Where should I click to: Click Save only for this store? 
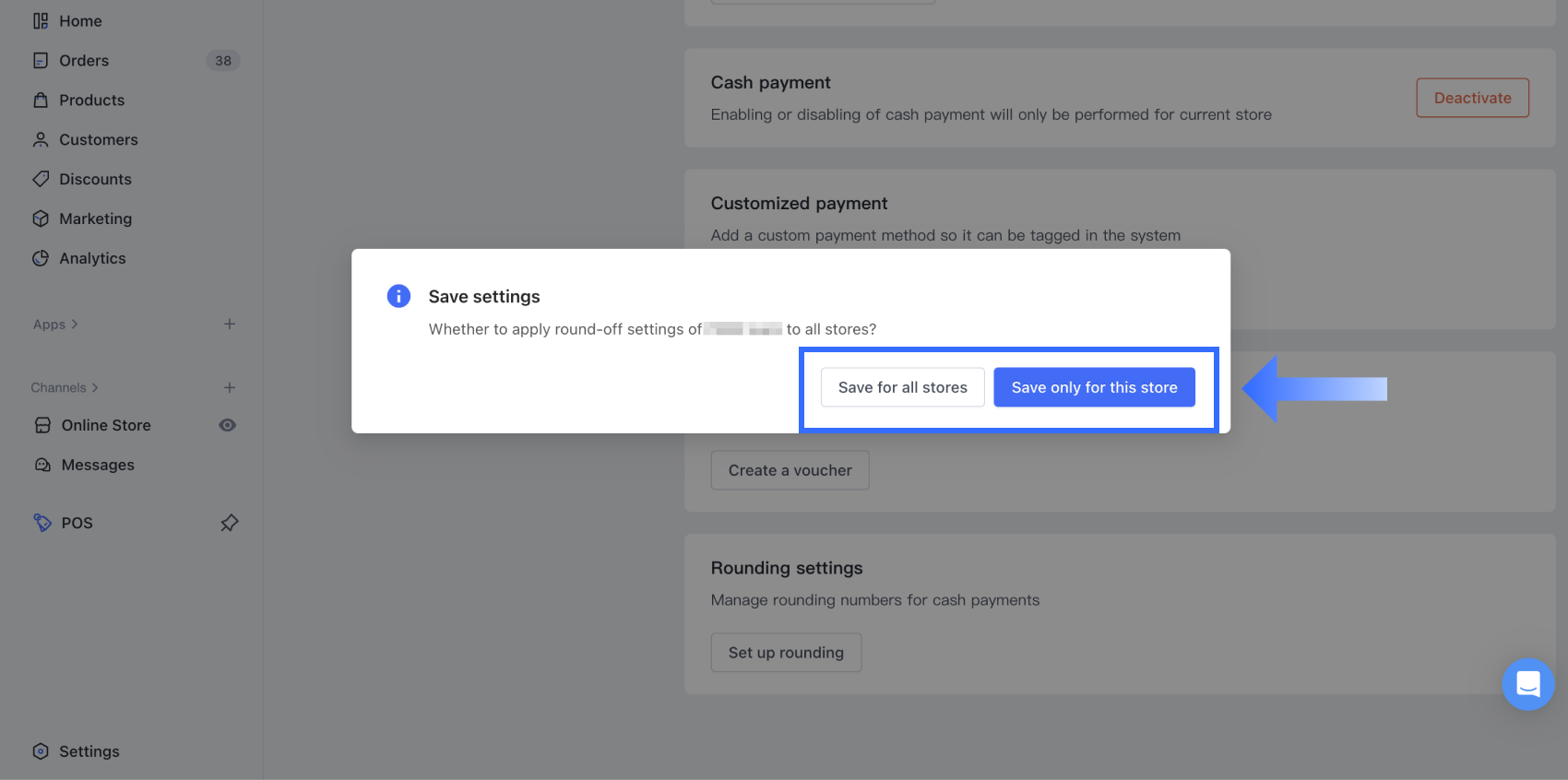(x=1094, y=387)
